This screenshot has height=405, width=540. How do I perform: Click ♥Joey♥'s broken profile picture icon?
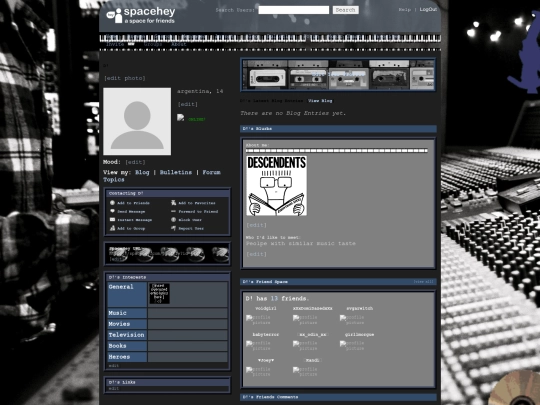pyautogui.click(x=249, y=370)
